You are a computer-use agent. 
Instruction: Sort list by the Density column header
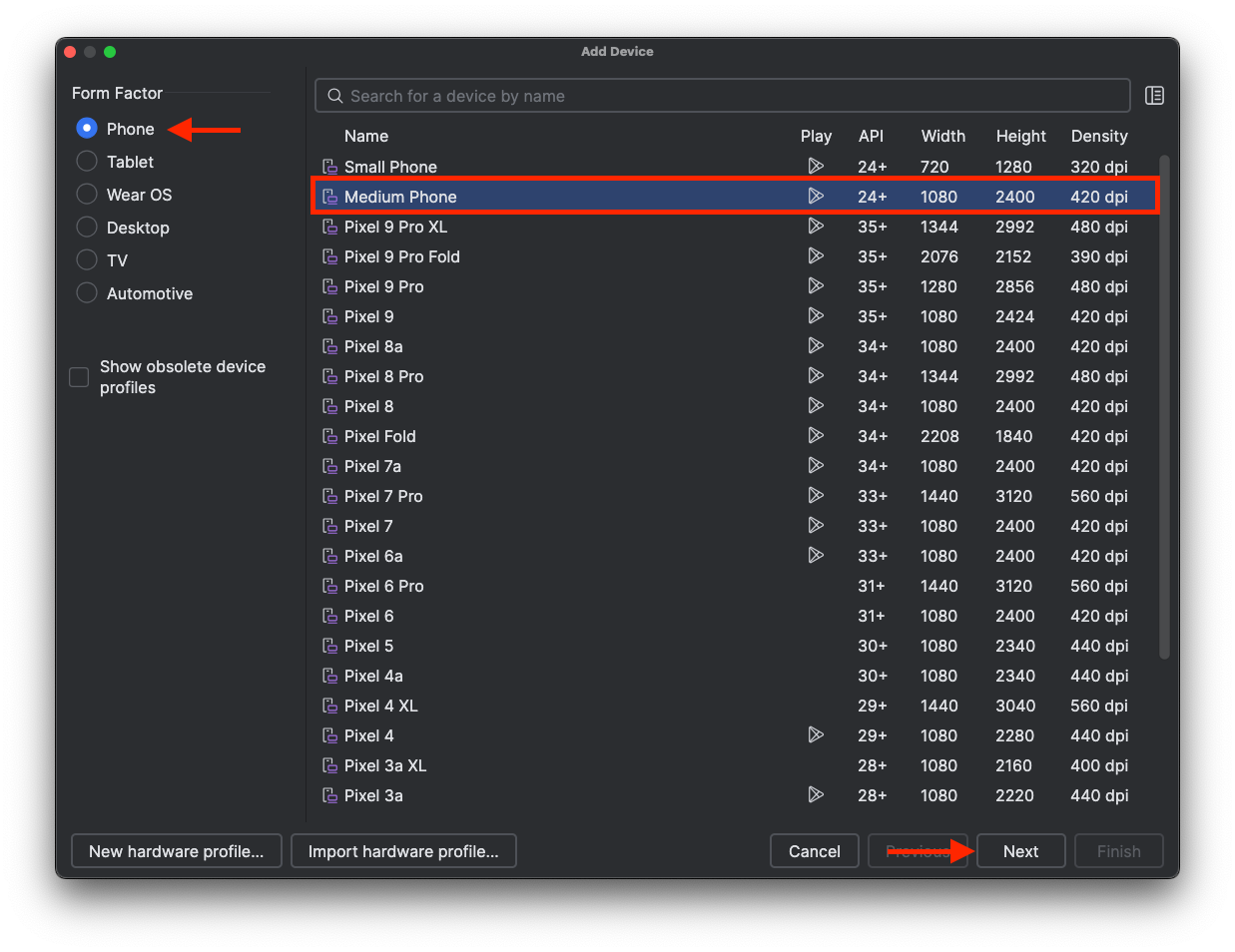tap(1098, 136)
